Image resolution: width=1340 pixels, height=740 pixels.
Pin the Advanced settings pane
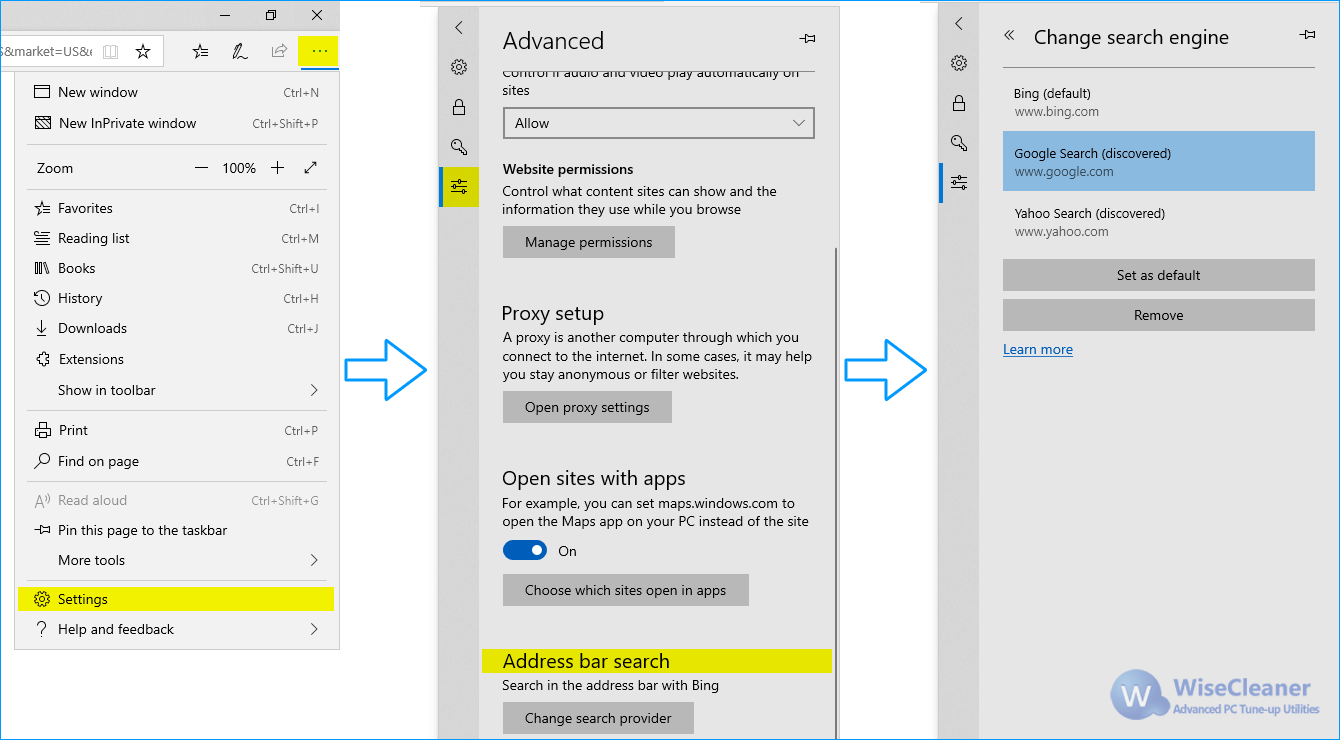point(808,38)
